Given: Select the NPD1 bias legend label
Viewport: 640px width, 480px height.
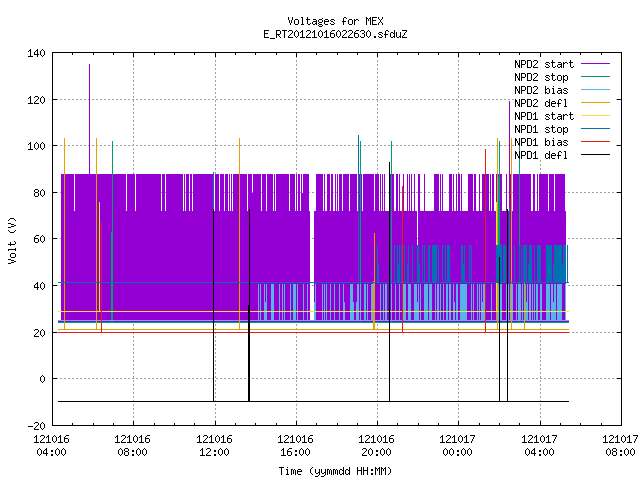Looking at the screenshot, I should click(x=541, y=142).
